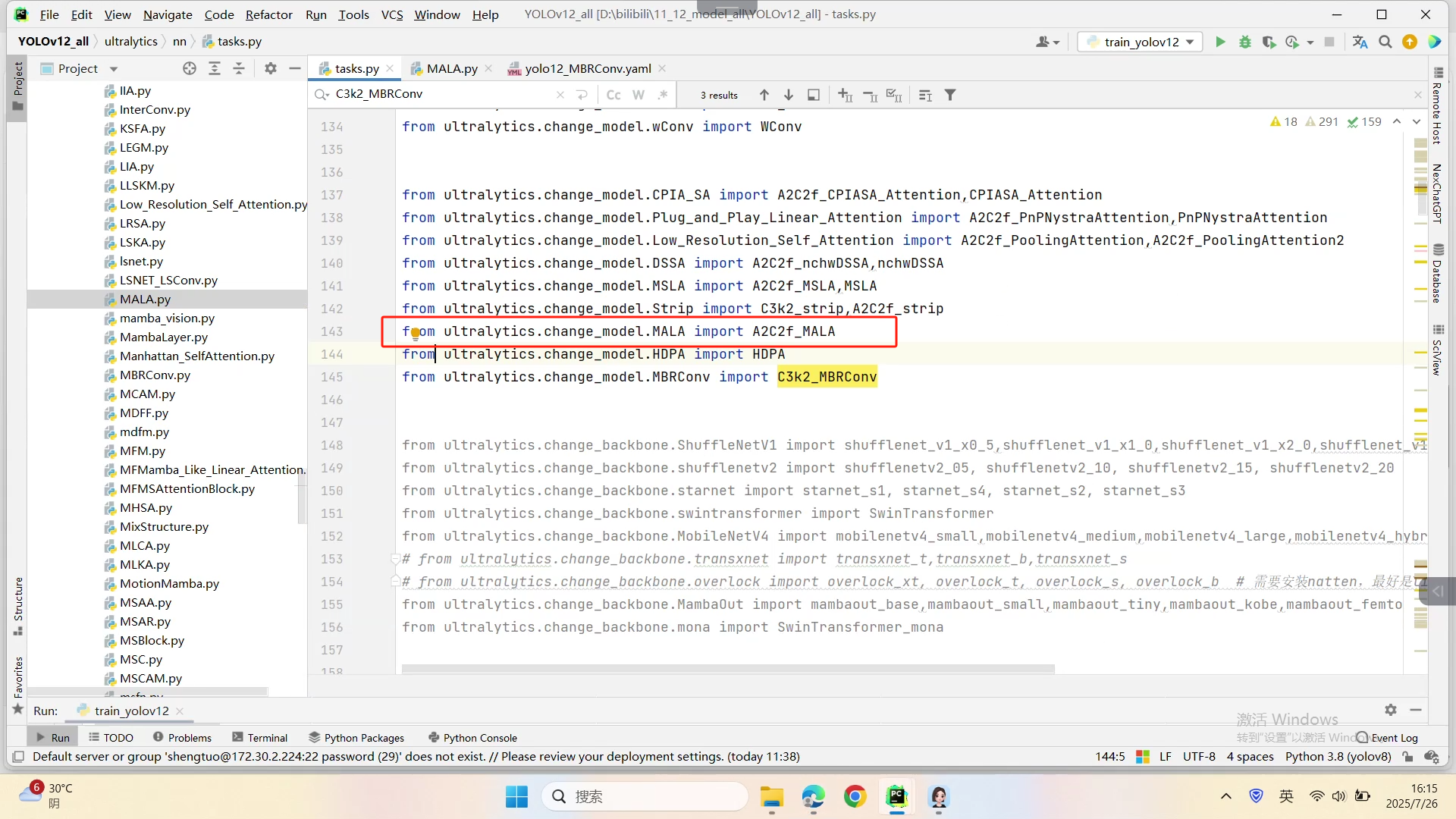Expand commented fold at line 153
Screen dimensions: 1456x819
point(394,559)
